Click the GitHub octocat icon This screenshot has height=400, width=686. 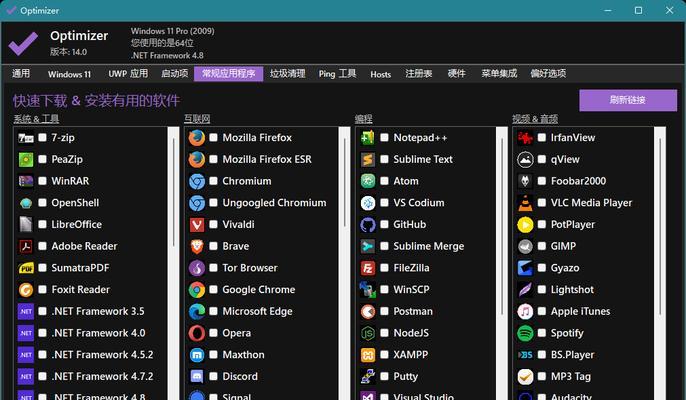pos(368,225)
